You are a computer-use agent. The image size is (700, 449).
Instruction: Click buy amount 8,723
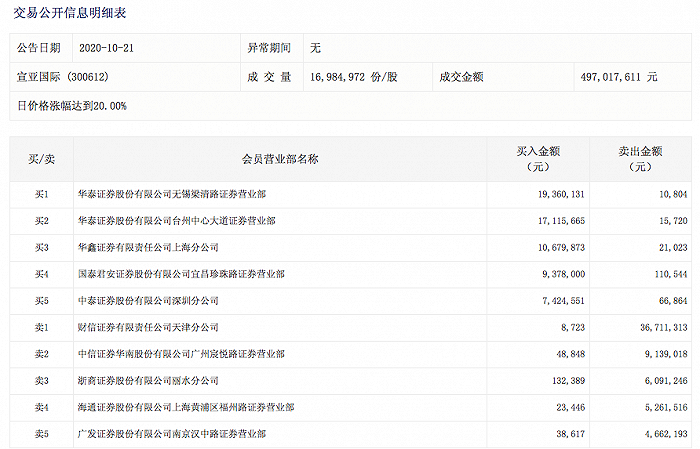[573, 328]
